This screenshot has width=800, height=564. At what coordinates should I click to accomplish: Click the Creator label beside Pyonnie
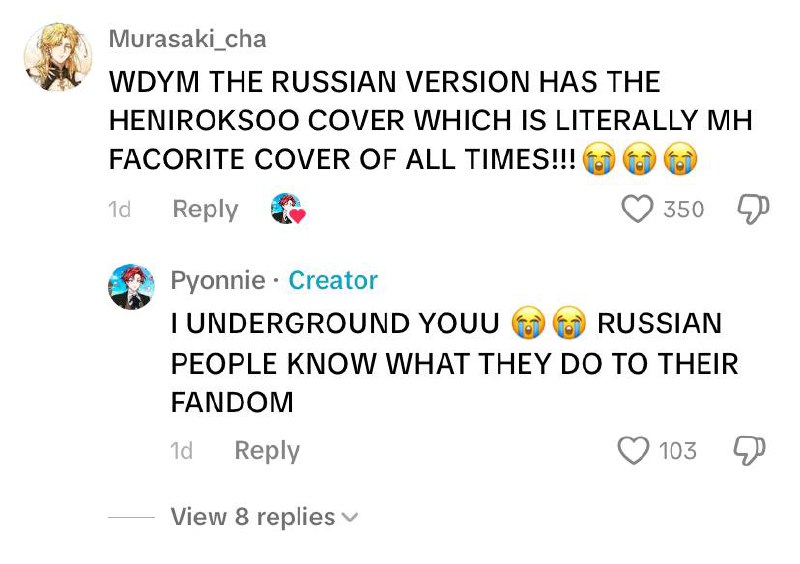point(333,280)
